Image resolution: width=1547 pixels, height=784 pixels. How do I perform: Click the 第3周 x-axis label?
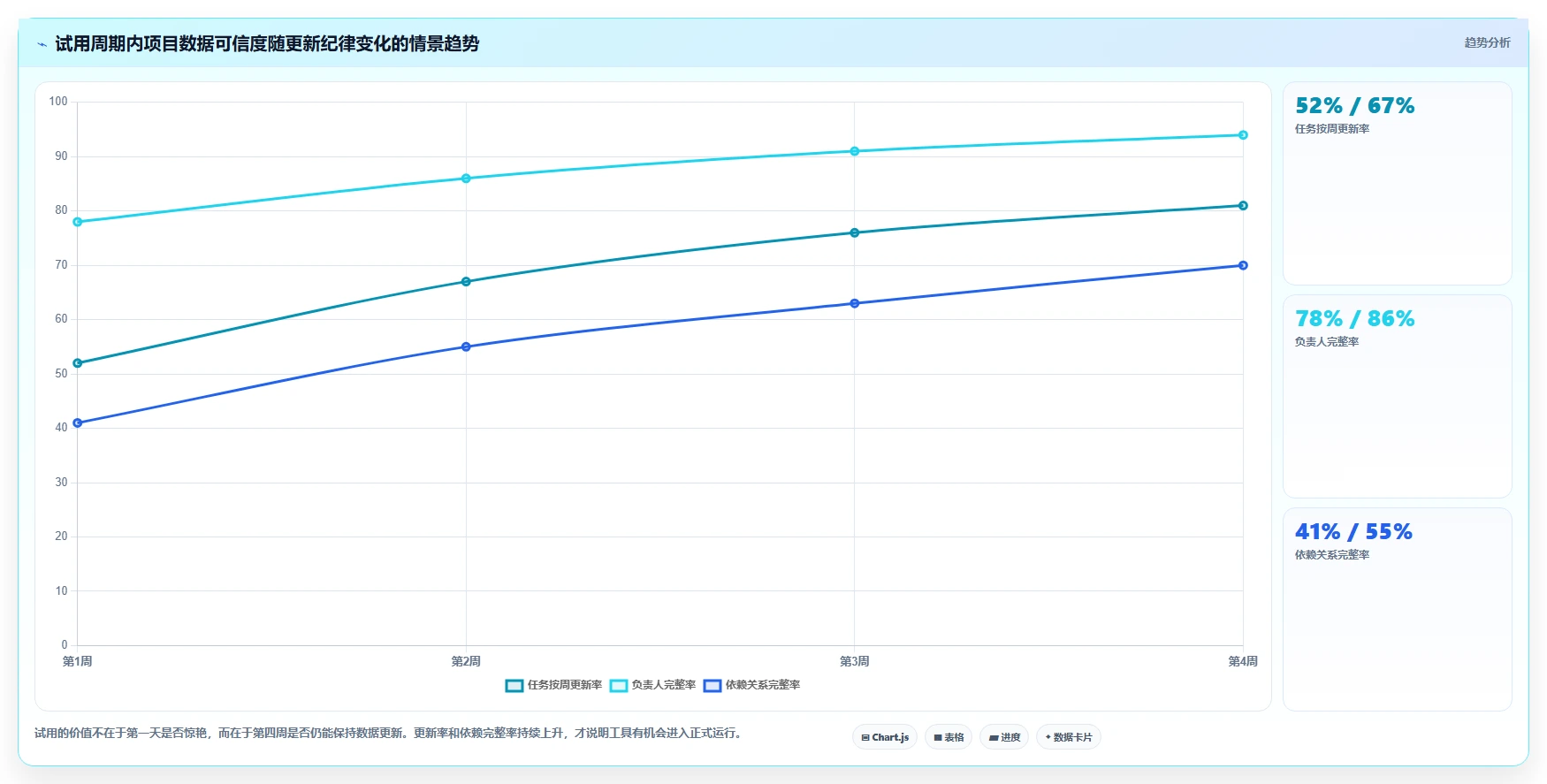pyautogui.click(x=855, y=661)
